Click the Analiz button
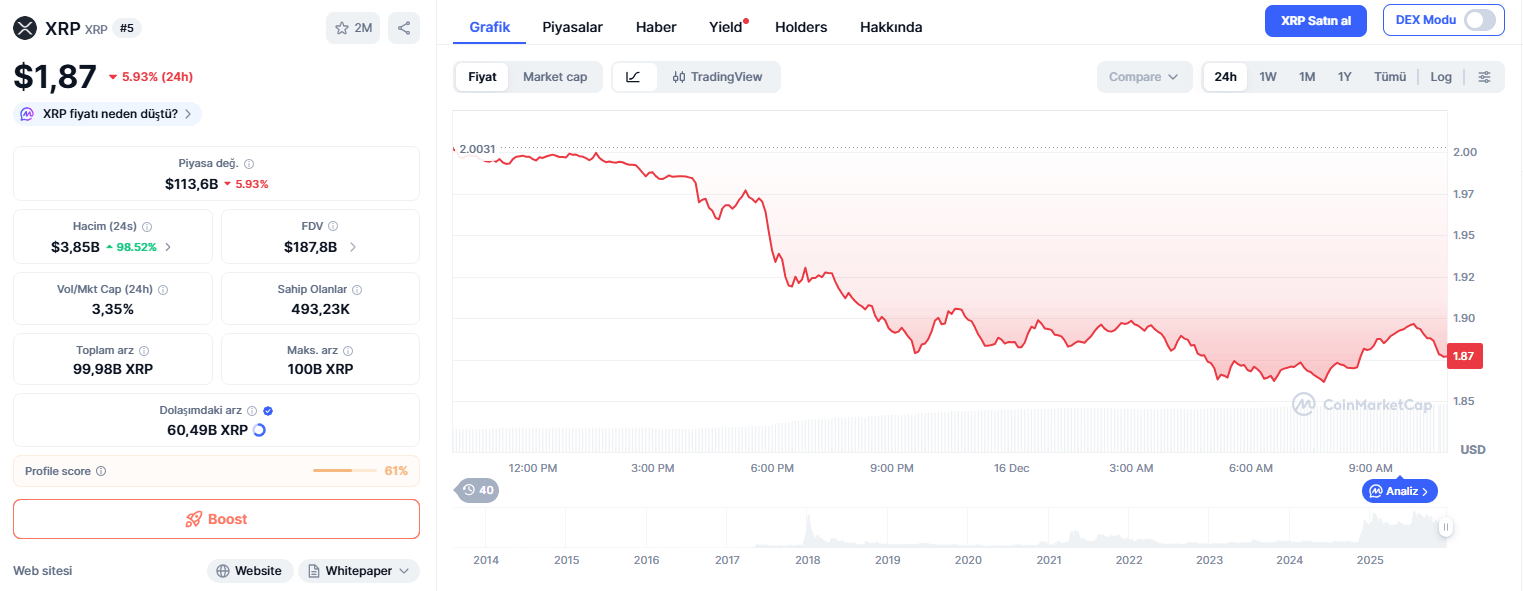The image size is (1523, 591). point(1400,491)
